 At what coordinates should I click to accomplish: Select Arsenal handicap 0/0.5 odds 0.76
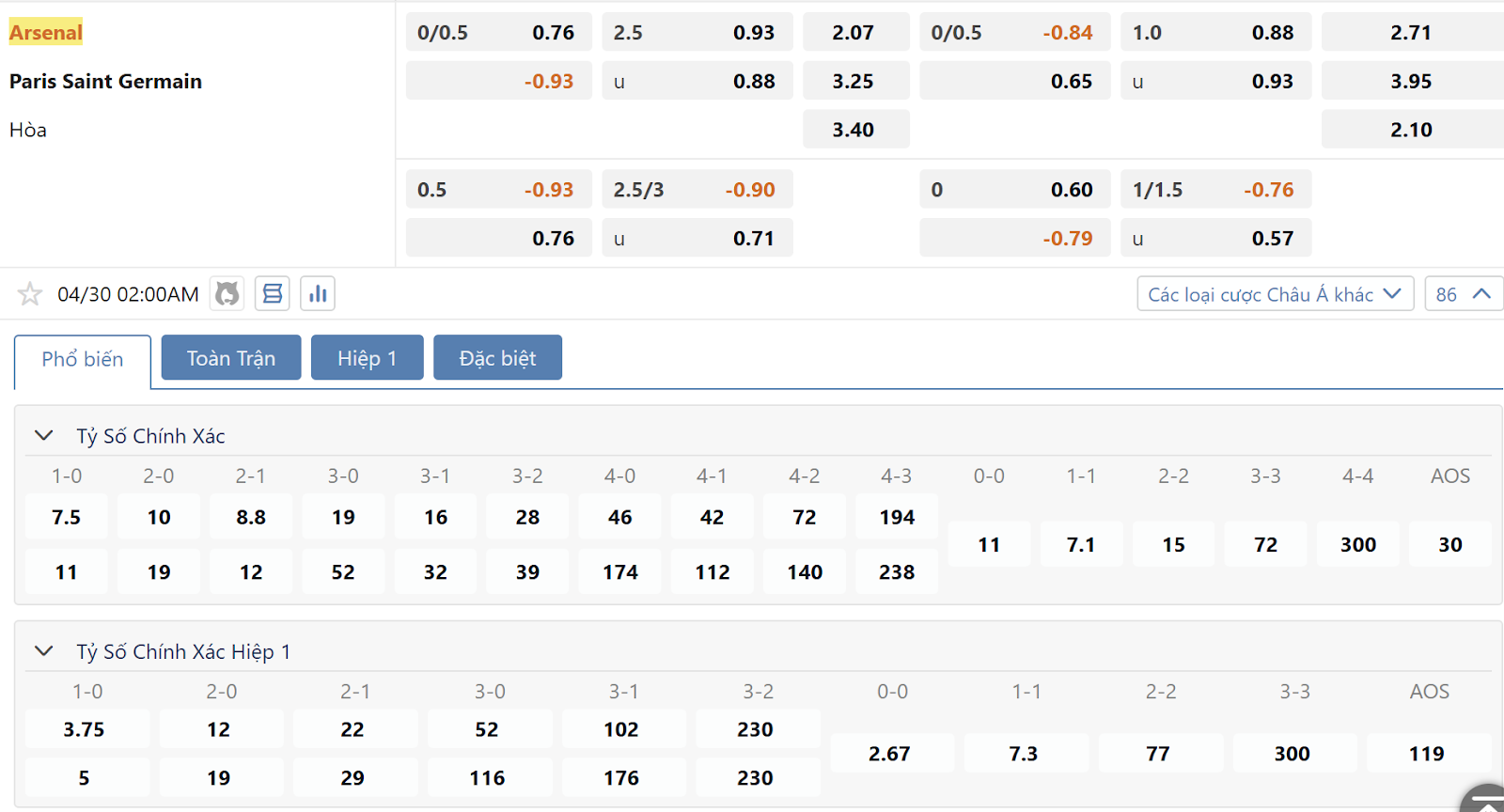[499, 32]
